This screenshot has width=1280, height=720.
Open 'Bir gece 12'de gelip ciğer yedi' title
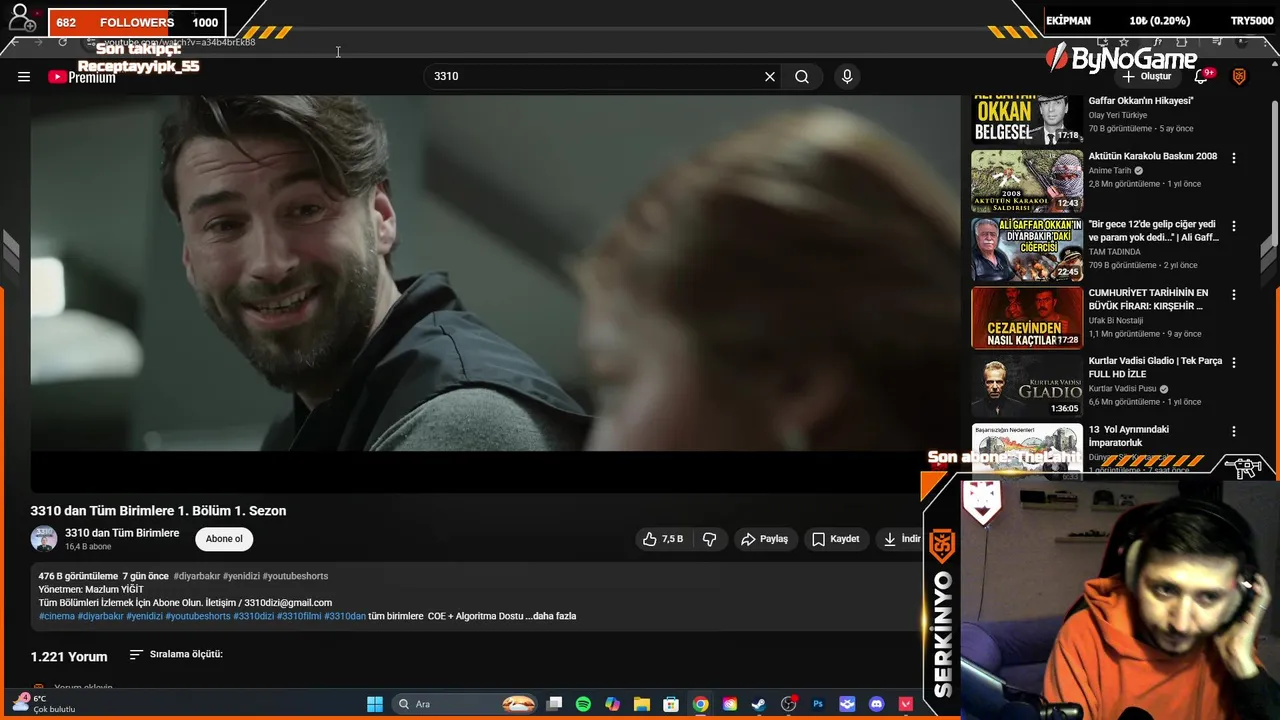coord(1153,231)
